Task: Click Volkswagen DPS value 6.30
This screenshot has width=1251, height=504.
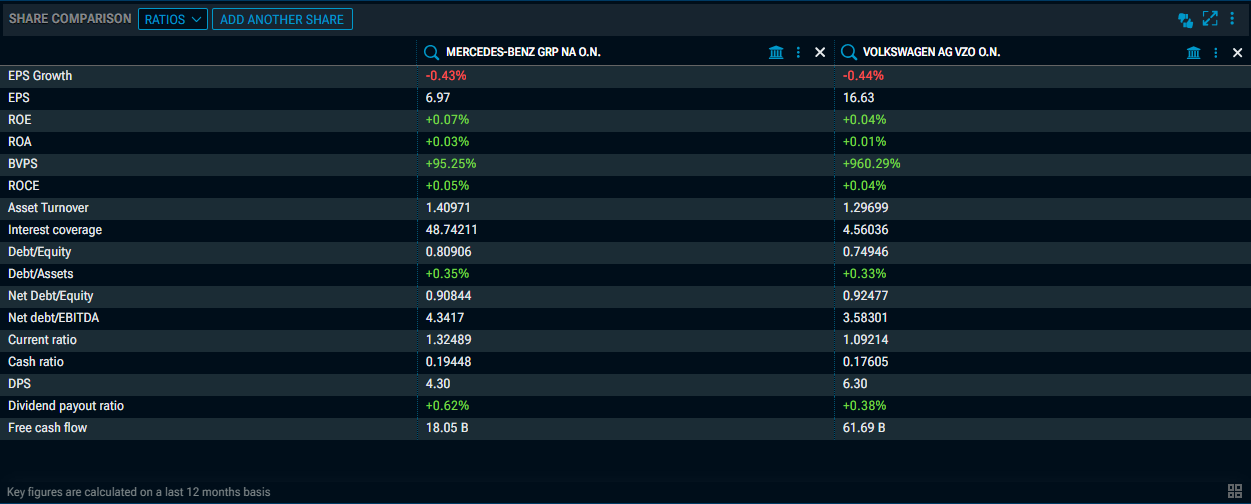Action: [x=856, y=384]
